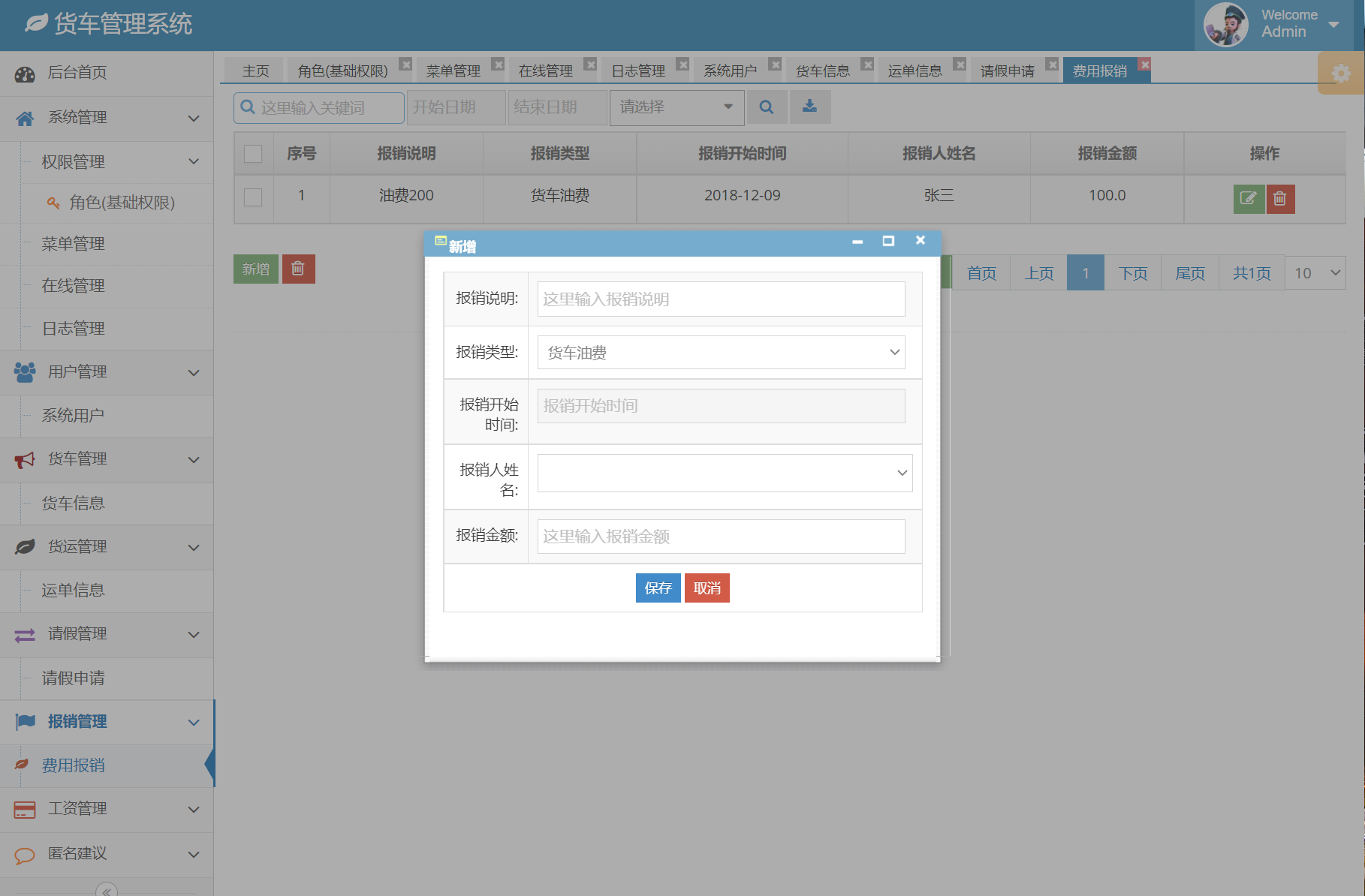Select the checkbox beside 油费200 entry

(x=253, y=199)
